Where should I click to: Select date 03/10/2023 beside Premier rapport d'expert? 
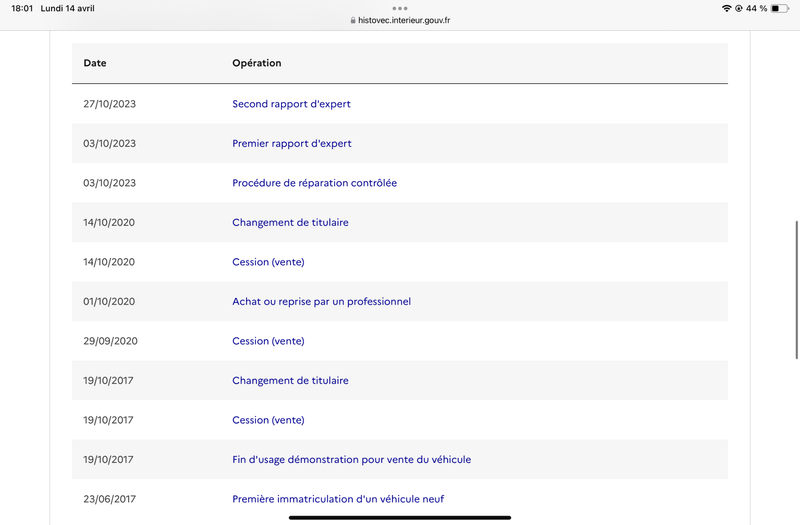[x=110, y=143]
